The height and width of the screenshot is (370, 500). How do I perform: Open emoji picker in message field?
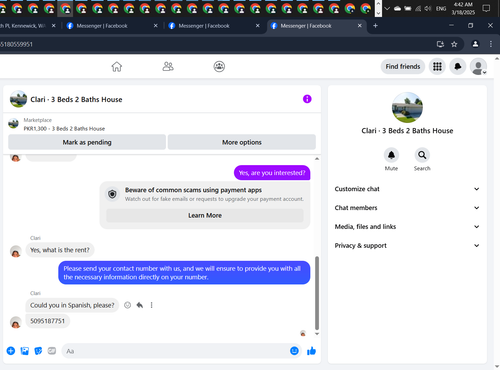294,351
